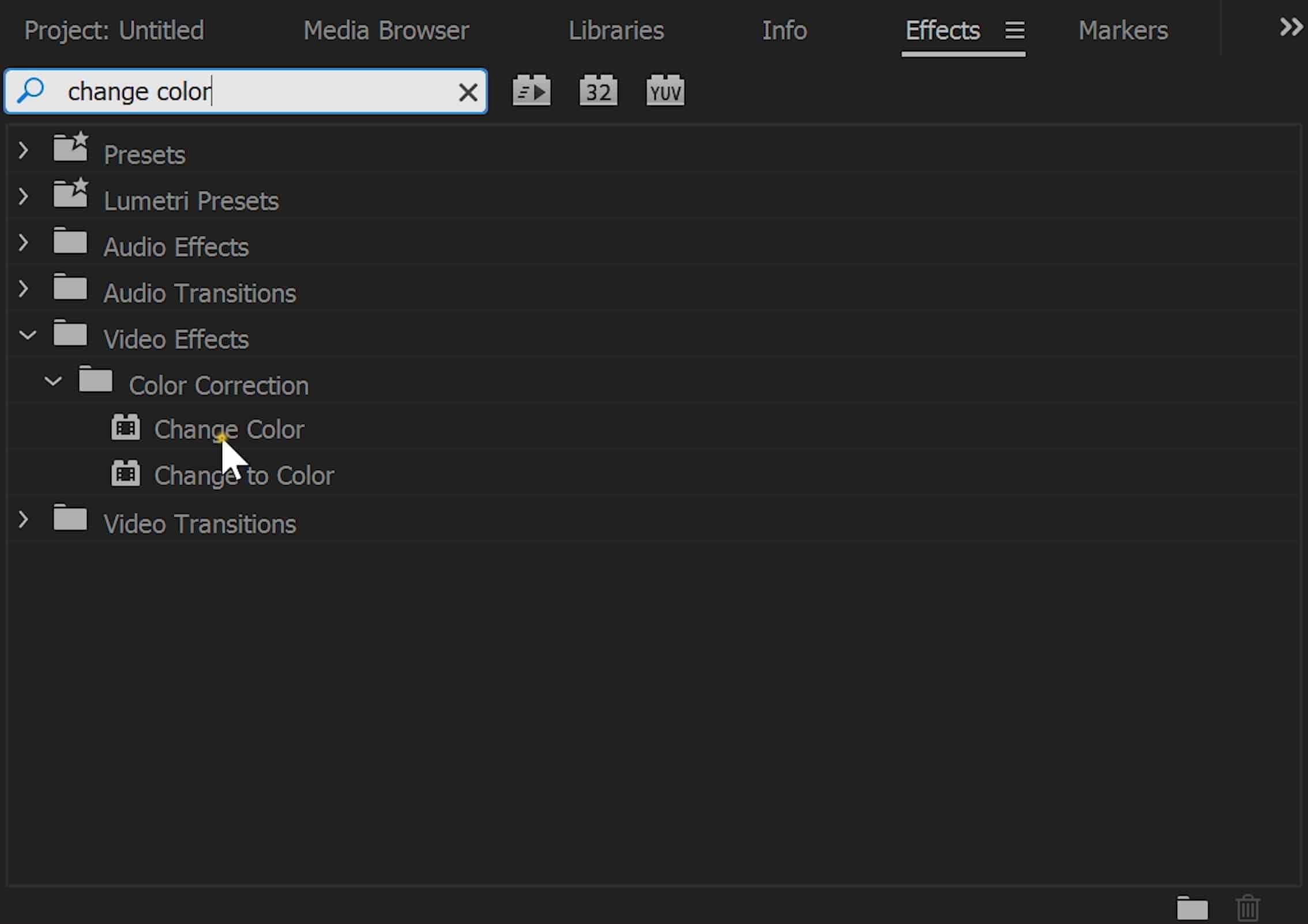The image size is (1308, 924).
Task: Switch to the Media Browser tab
Action: pyautogui.click(x=386, y=31)
